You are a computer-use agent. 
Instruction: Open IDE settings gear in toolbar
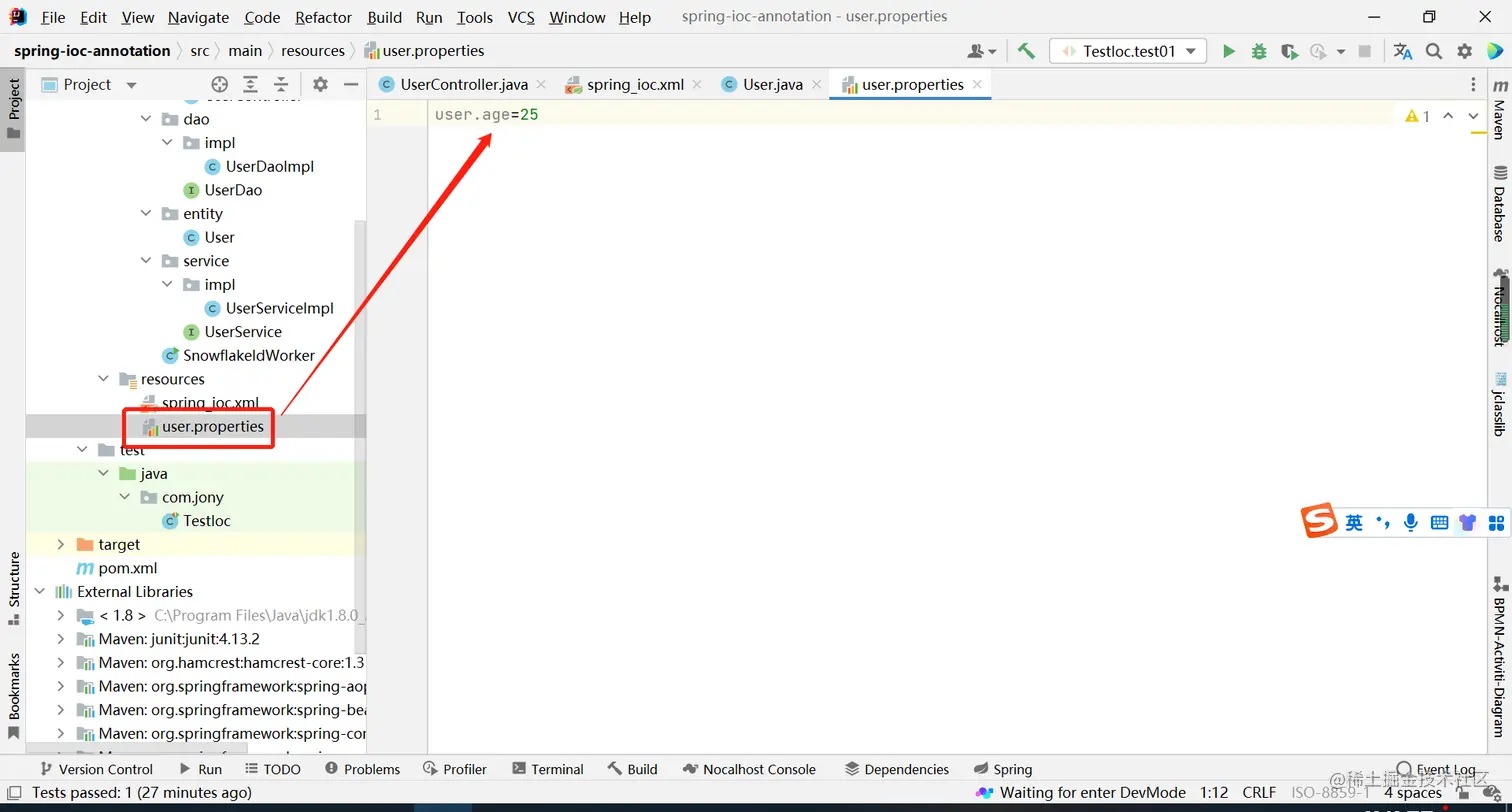pos(1465,51)
